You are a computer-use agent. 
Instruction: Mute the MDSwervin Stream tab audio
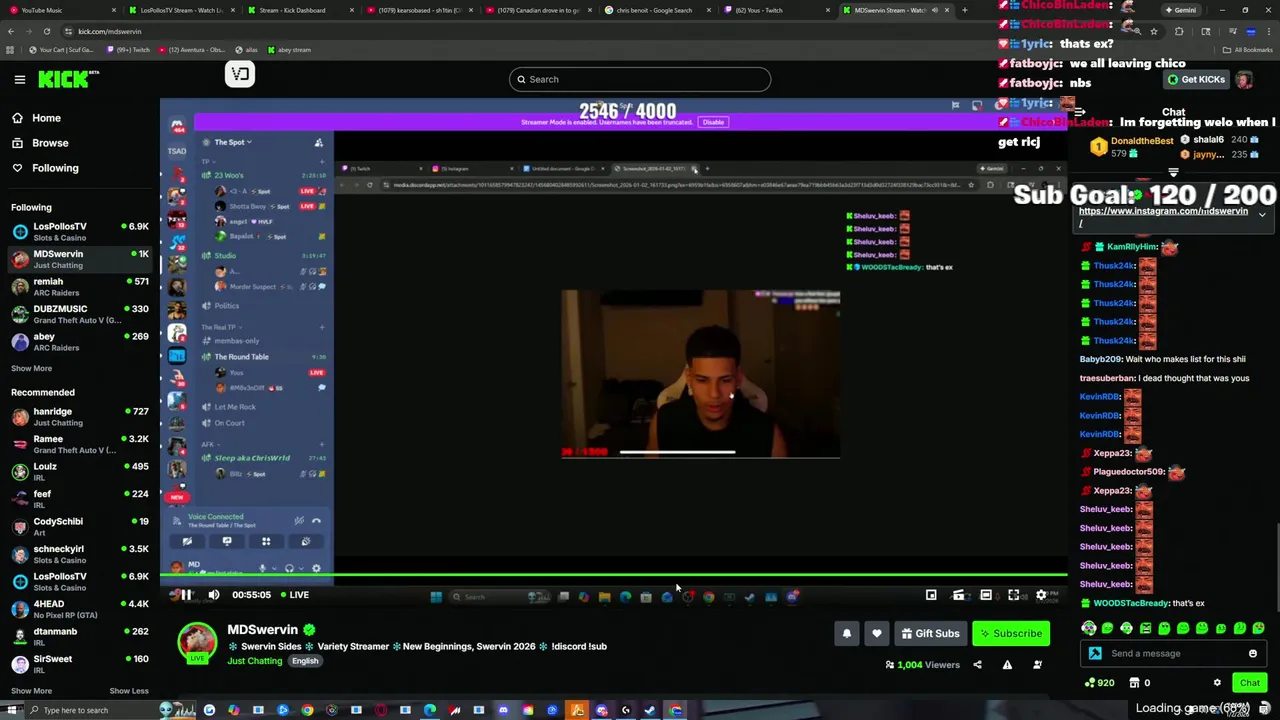[935, 10]
